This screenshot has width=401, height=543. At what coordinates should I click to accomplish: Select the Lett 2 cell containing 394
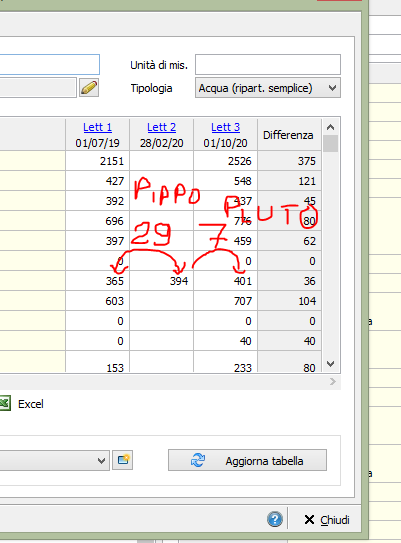(x=162, y=281)
